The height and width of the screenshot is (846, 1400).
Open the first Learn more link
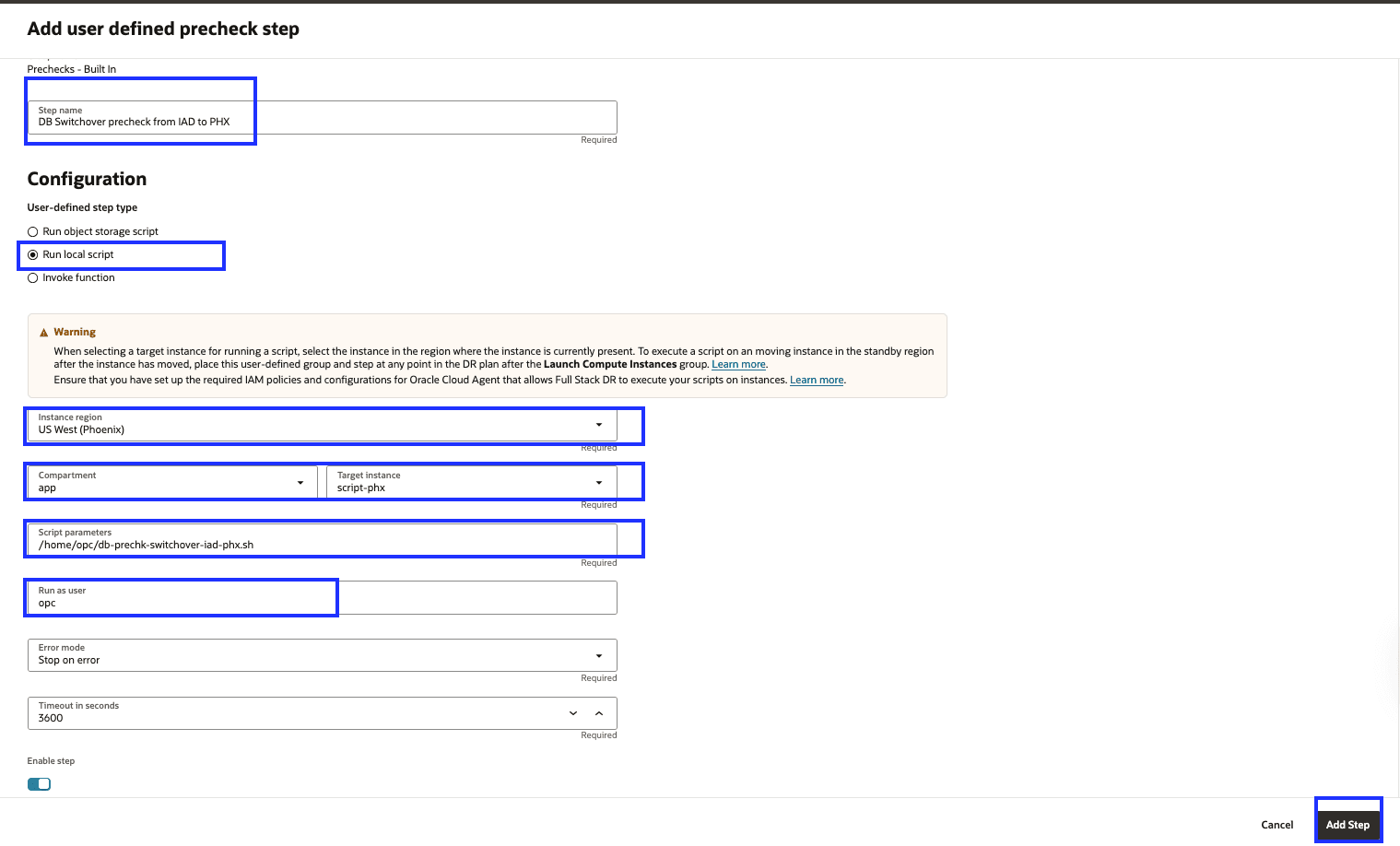point(738,364)
